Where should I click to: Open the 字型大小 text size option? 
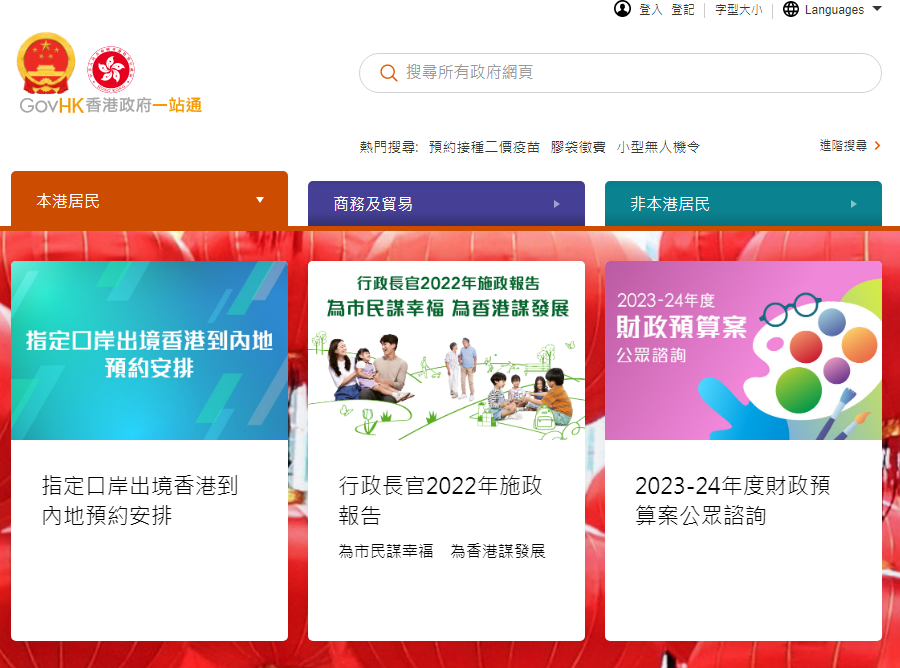[x=738, y=10]
